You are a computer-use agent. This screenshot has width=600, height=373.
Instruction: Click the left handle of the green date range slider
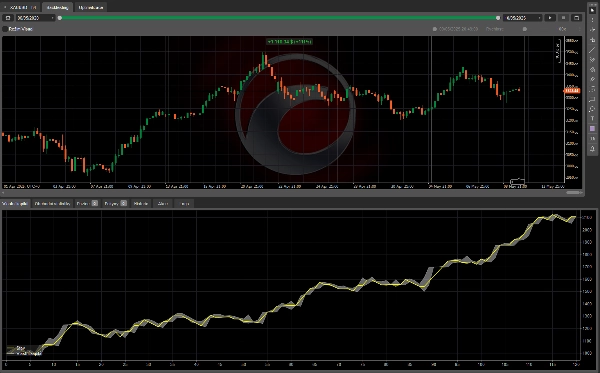click(x=60, y=18)
